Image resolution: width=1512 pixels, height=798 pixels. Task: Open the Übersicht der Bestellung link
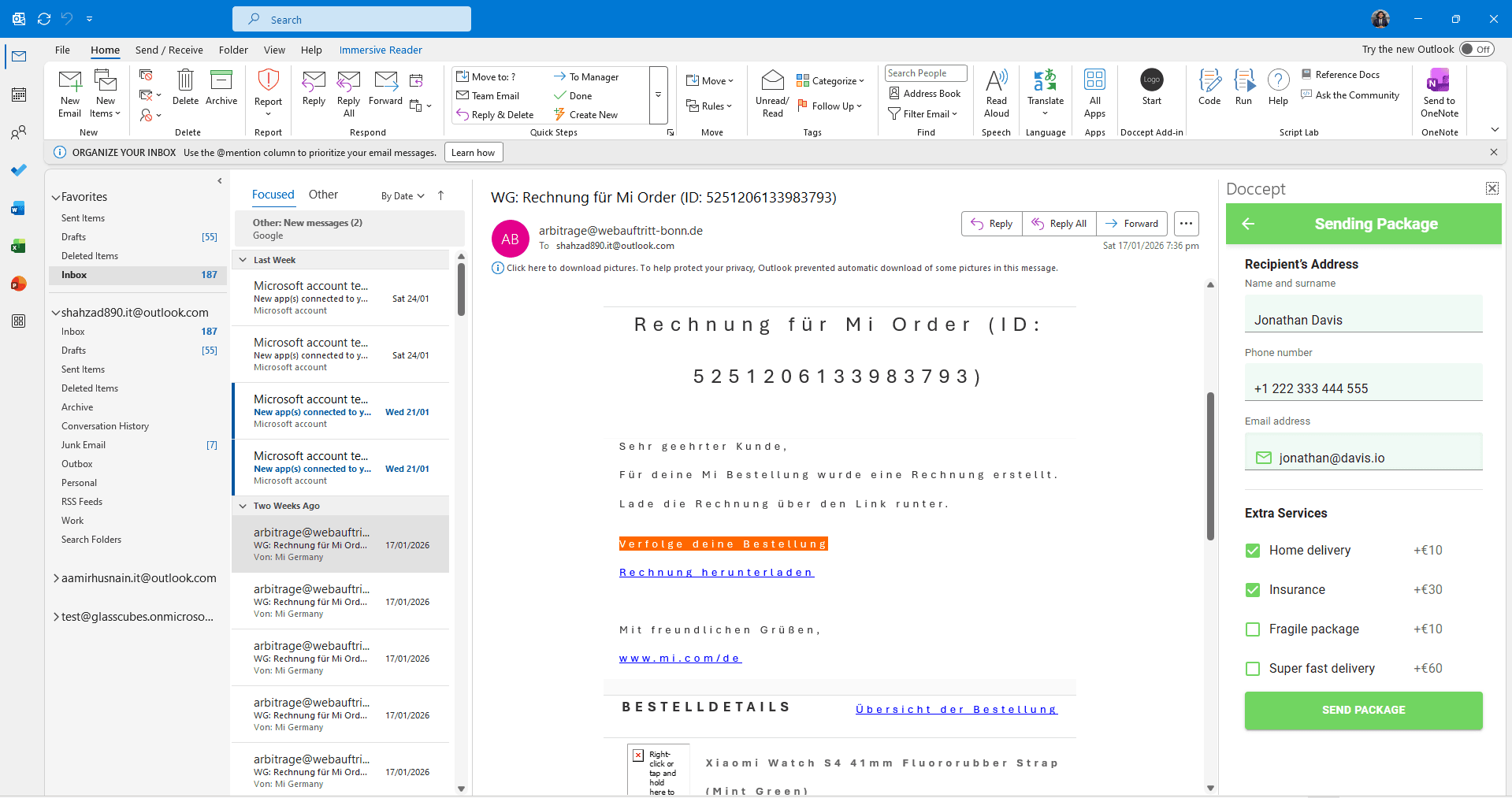pos(957,710)
